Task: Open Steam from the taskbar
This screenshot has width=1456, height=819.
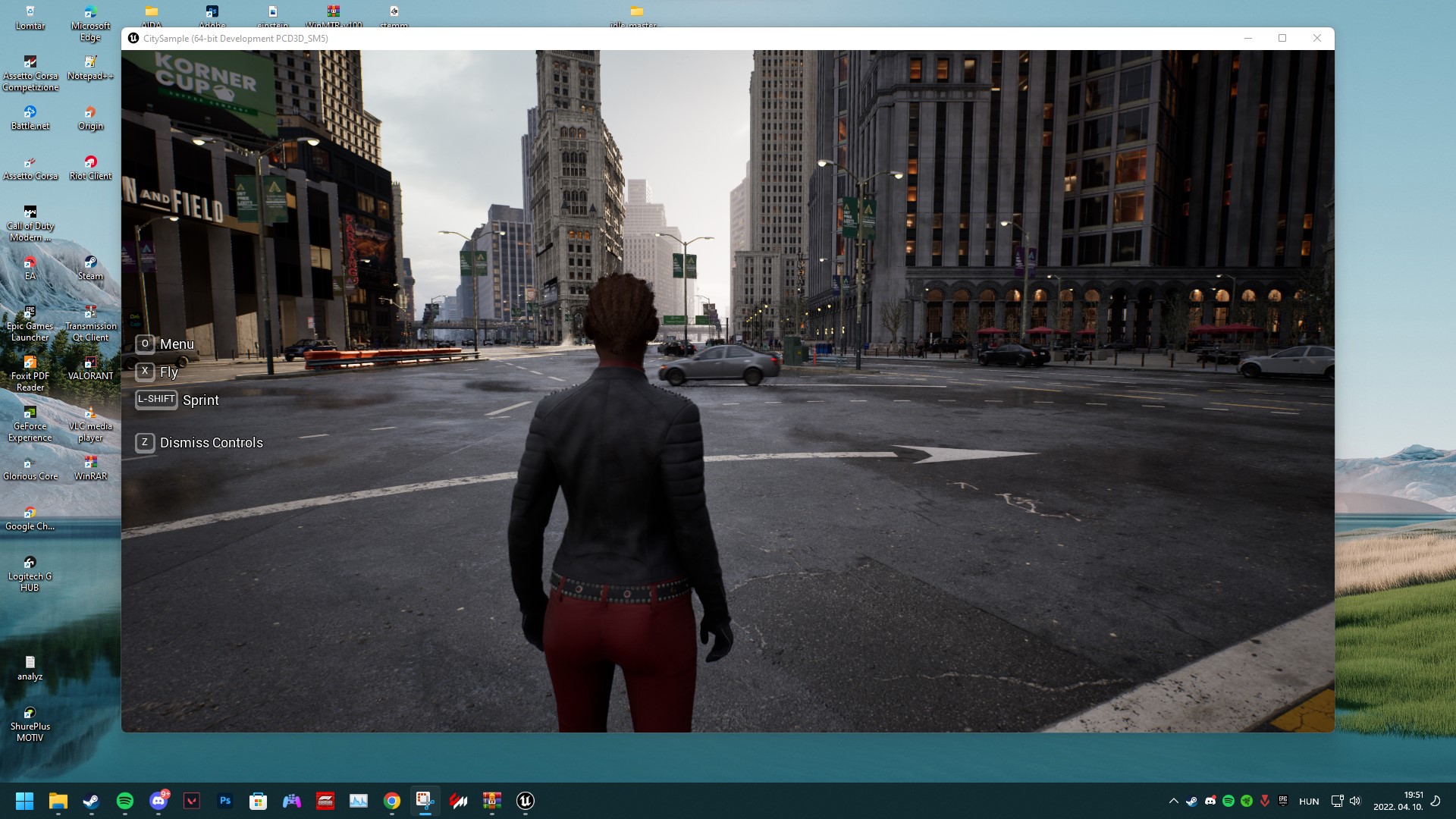Action: [91, 801]
